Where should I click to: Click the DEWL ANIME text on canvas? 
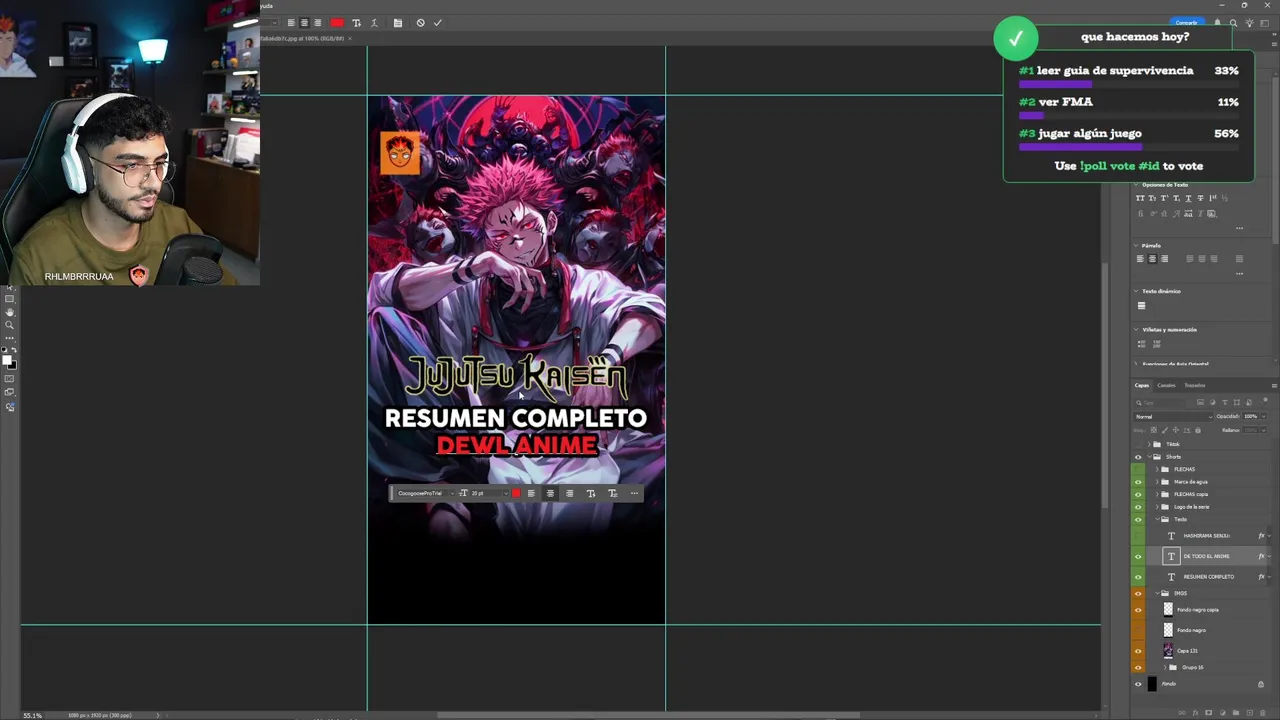(x=516, y=446)
